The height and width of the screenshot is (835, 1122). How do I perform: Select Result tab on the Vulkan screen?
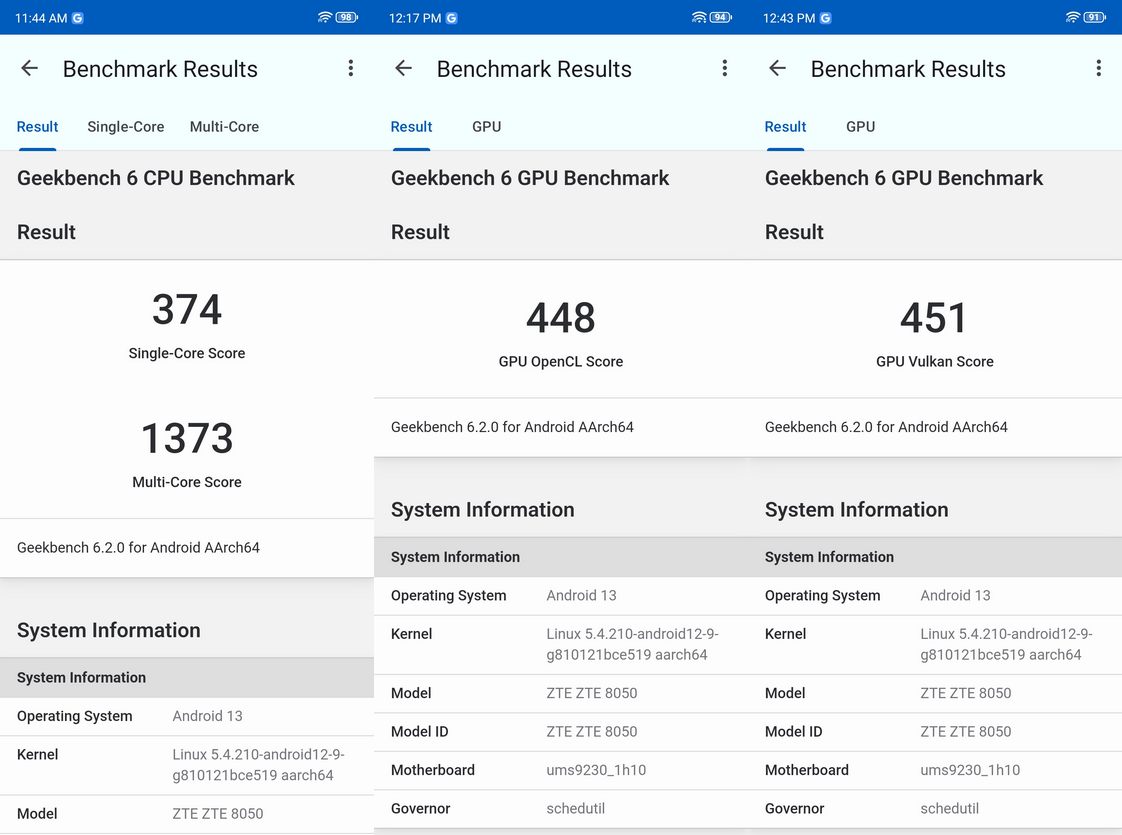tap(785, 127)
